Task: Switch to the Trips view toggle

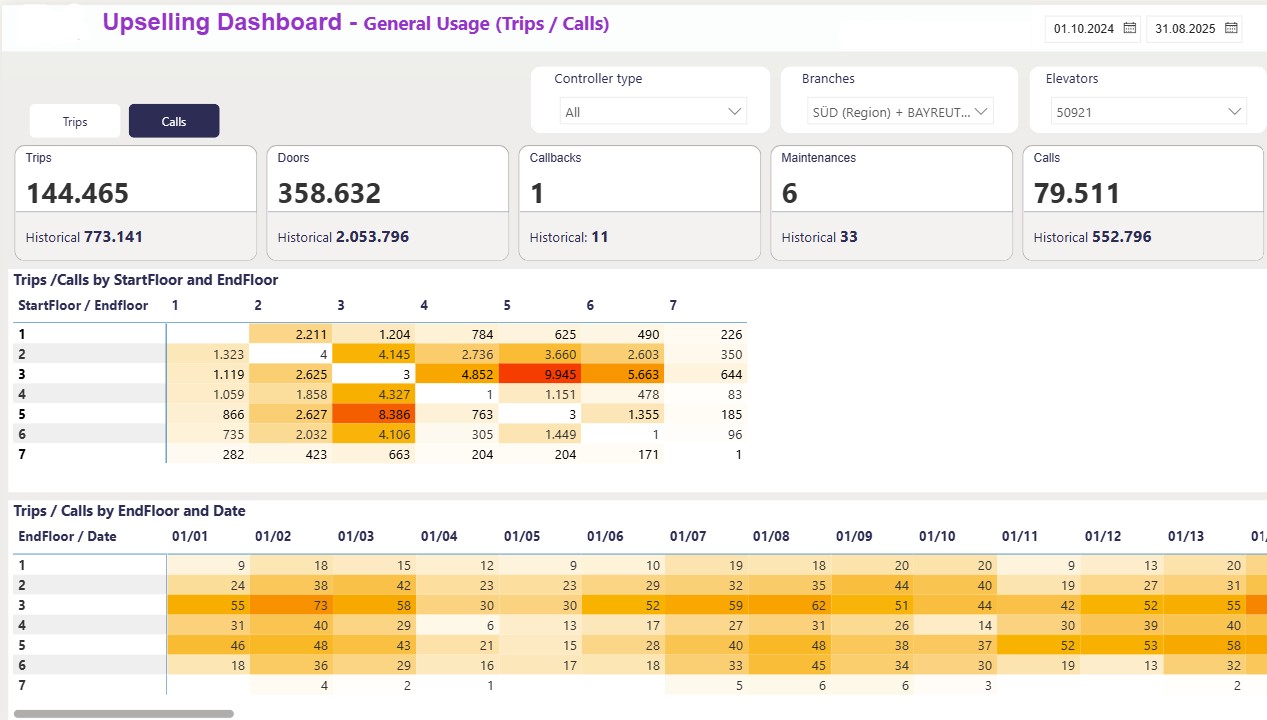Action: tap(75, 121)
